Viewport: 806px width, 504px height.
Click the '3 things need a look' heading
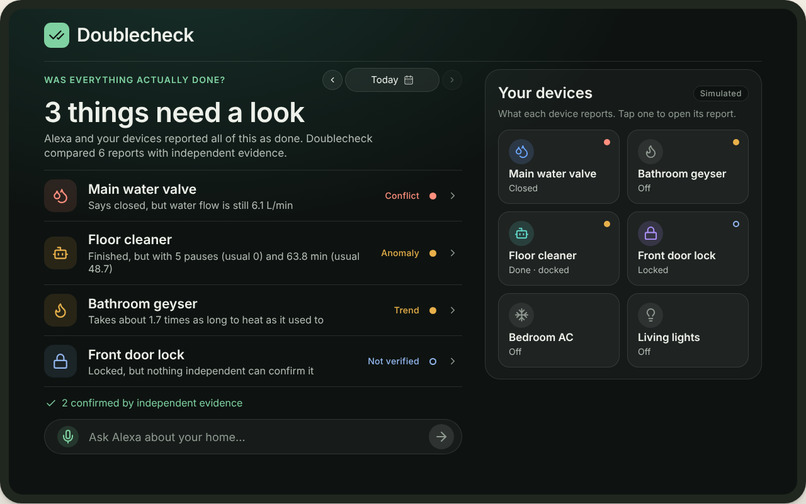174,113
